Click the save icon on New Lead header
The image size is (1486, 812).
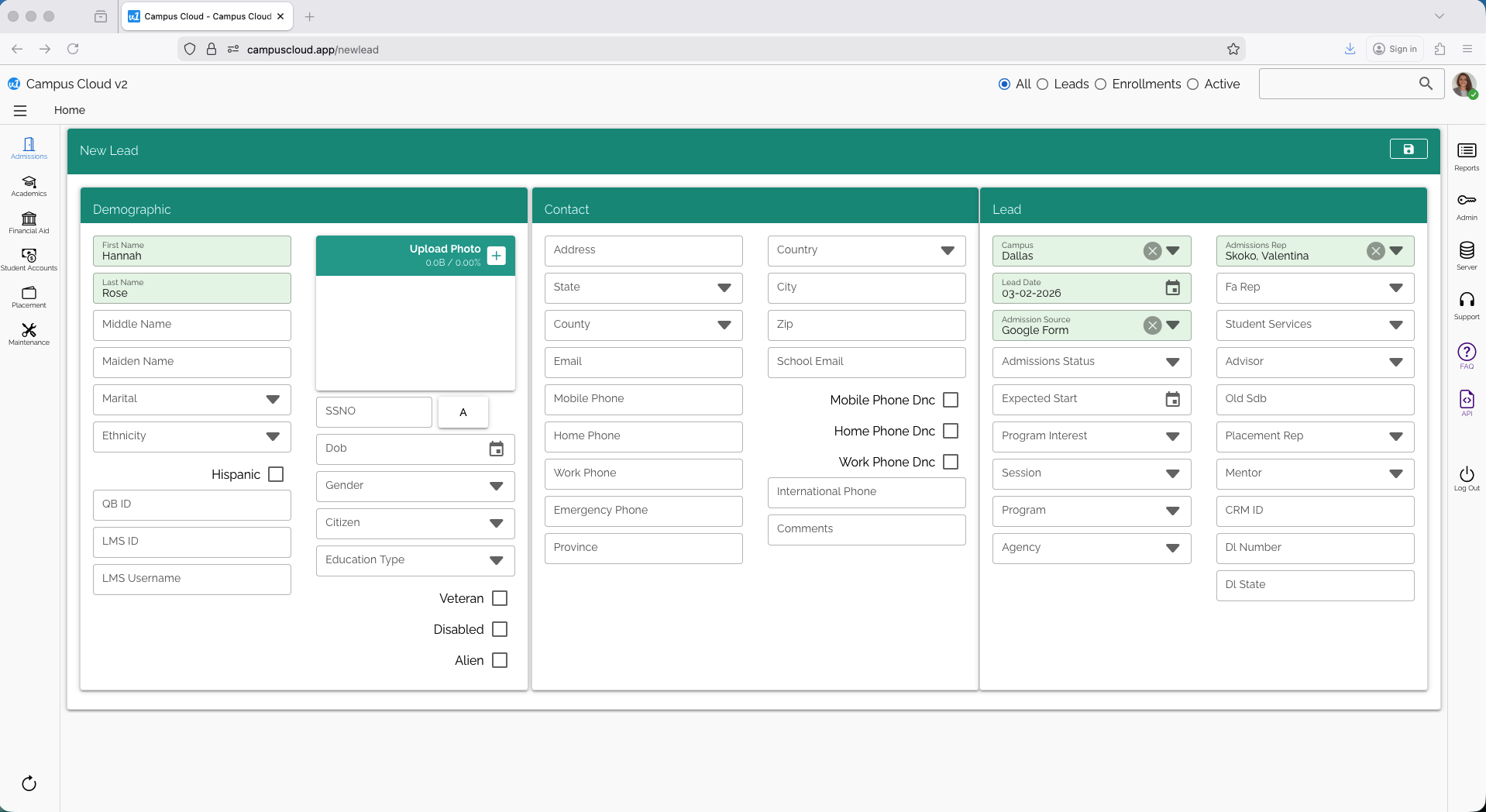coord(1408,149)
